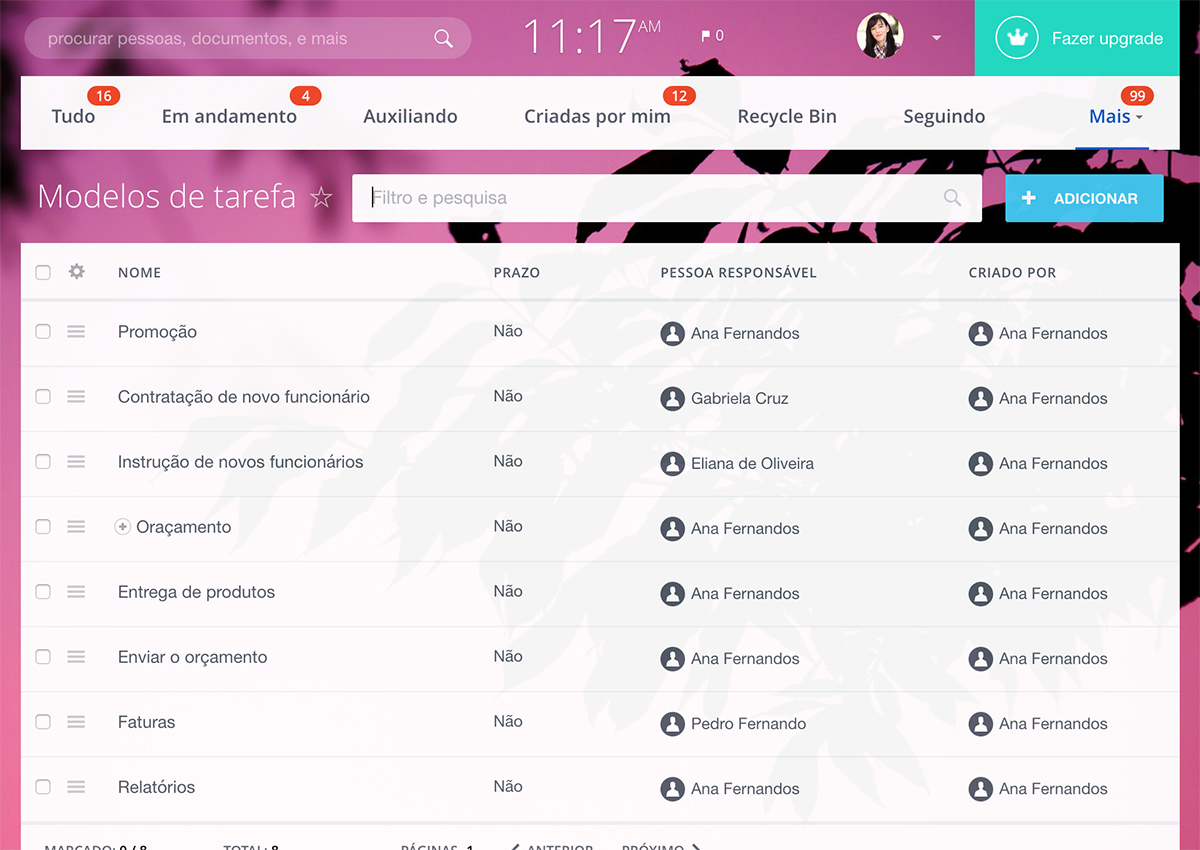The image size is (1200, 850).
Task: Toggle the select-all checkbox in the table header
Action: [43, 272]
